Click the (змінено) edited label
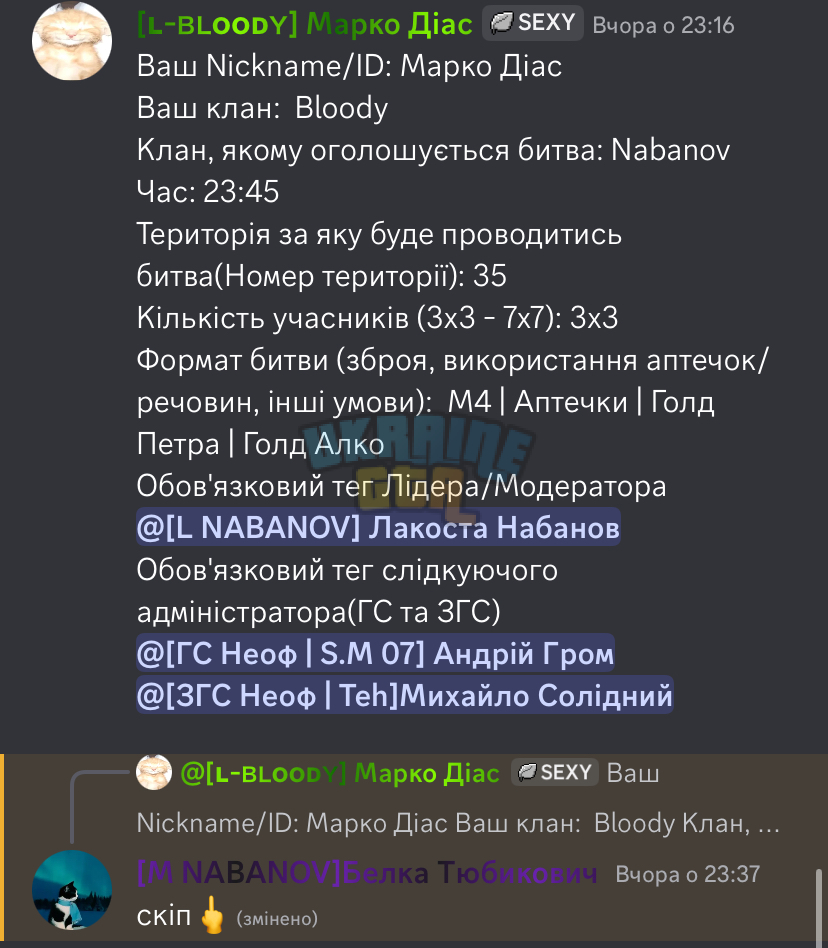 (x=277, y=918)
